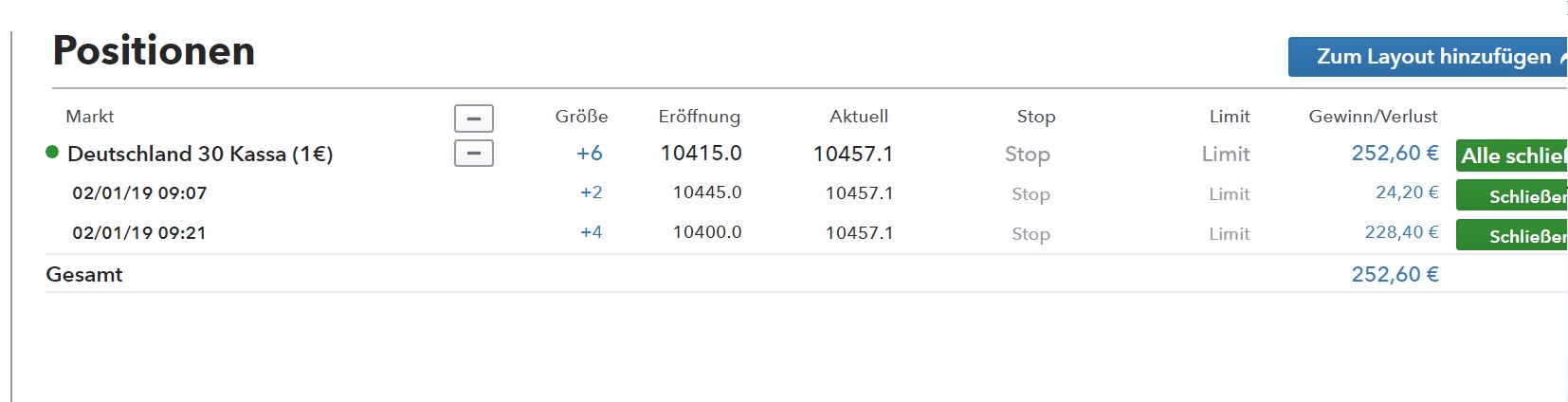
Task: Open the Deutschland 30 Kassa (1€) market
Action: coord(200,154)
